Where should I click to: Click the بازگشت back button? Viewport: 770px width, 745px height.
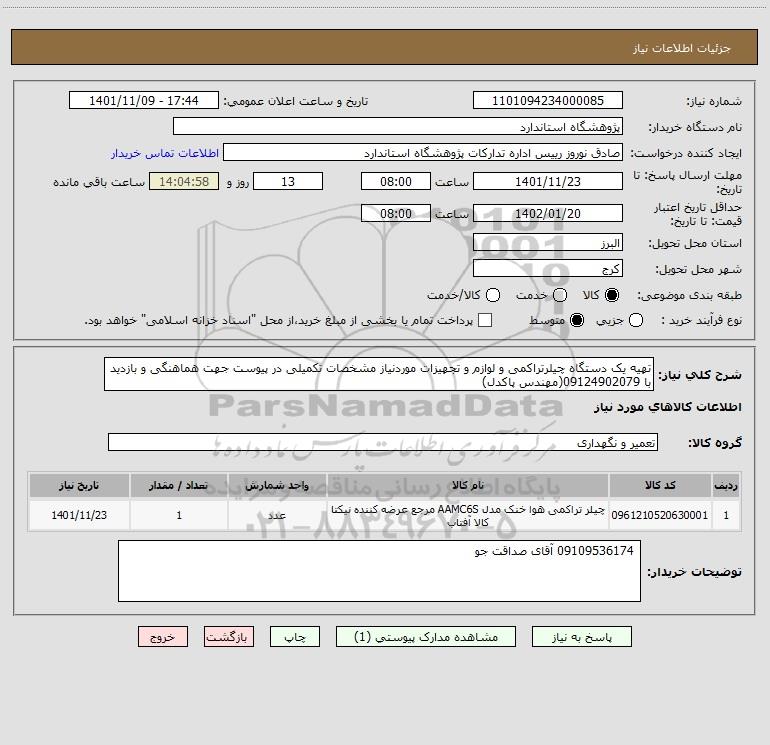pos(229,637)
